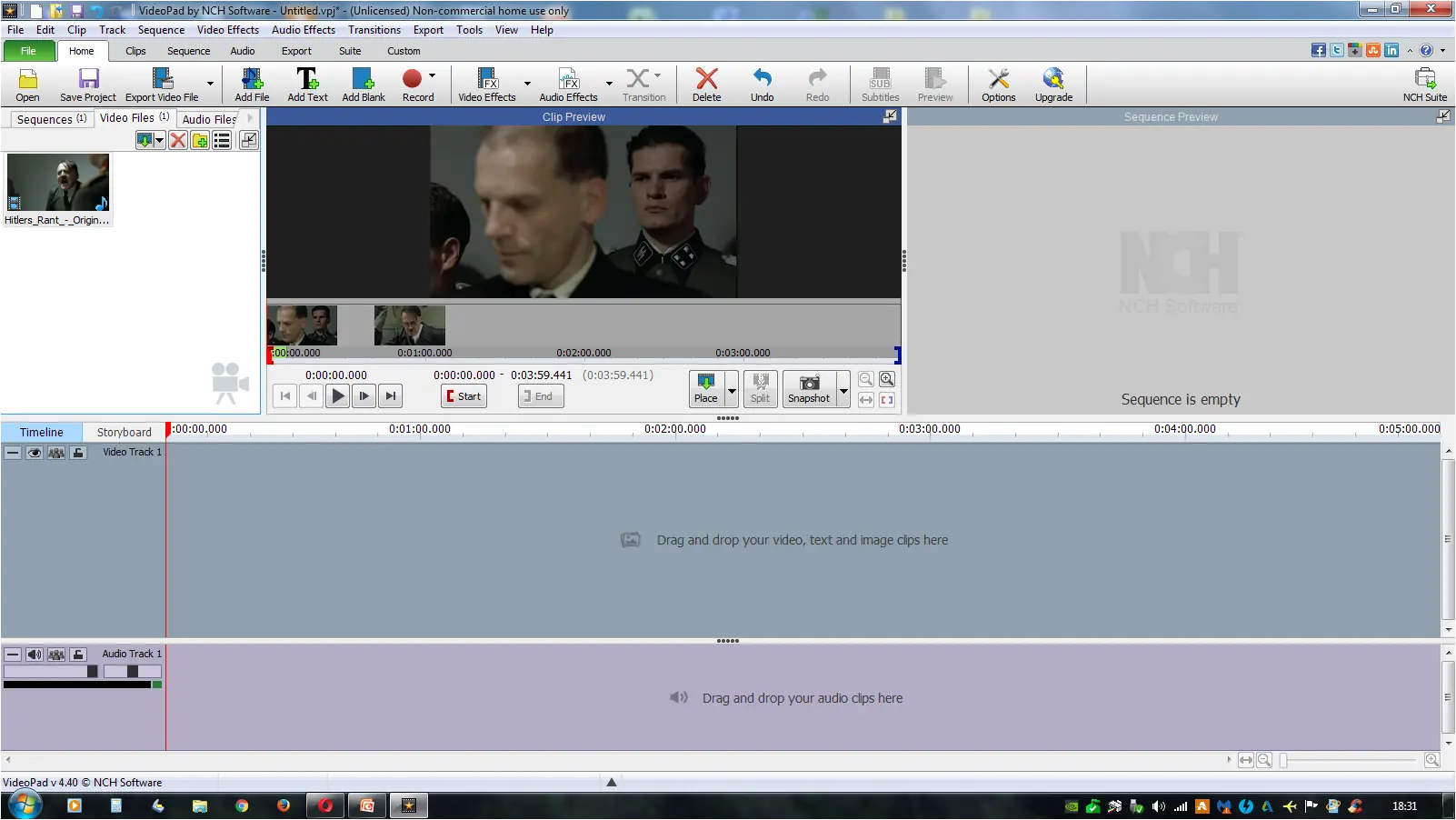Zoom the timeline to fit
The image size is (1456, 820).
(1246, 760)
